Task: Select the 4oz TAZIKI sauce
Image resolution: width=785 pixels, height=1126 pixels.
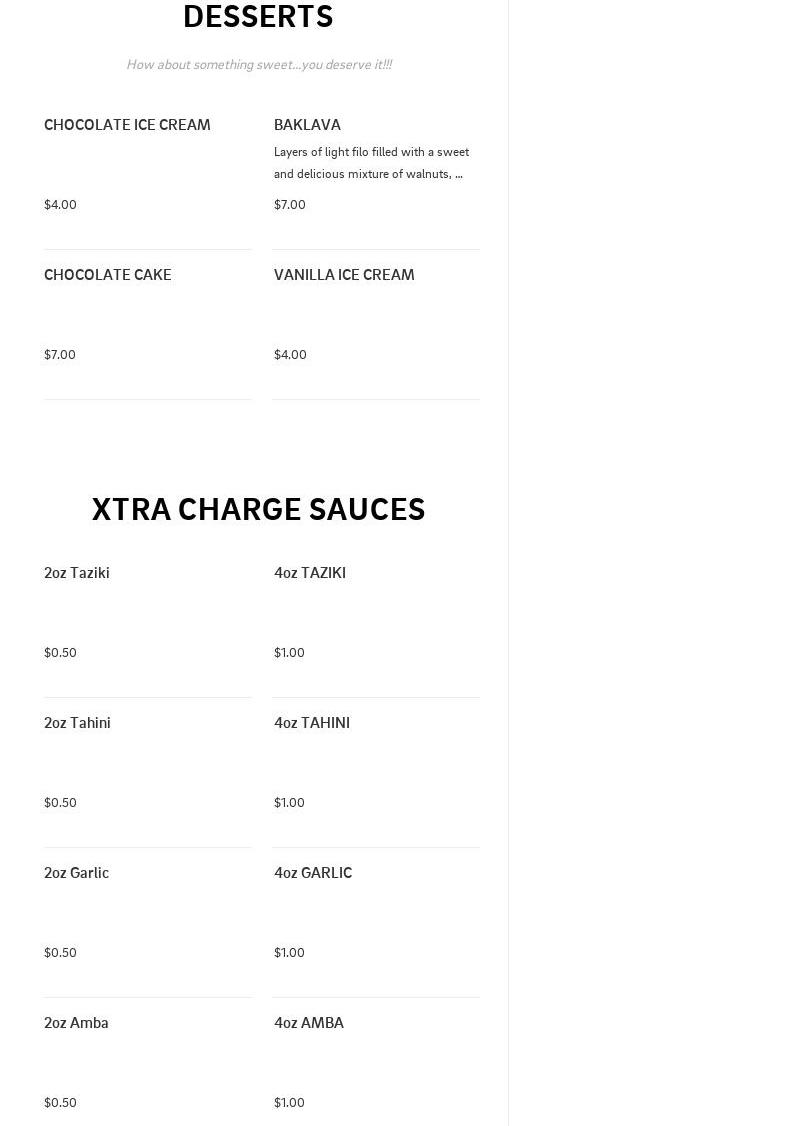Action: 310,573
